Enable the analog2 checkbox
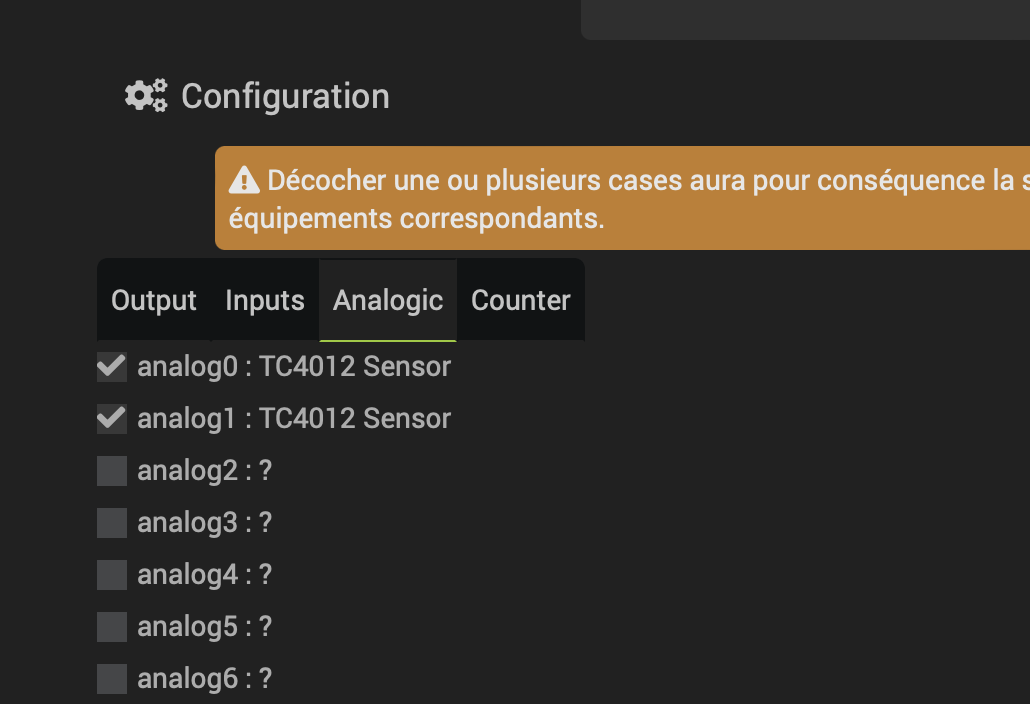The width and height of the screenshot is (1030, 704). pos(111,470)
